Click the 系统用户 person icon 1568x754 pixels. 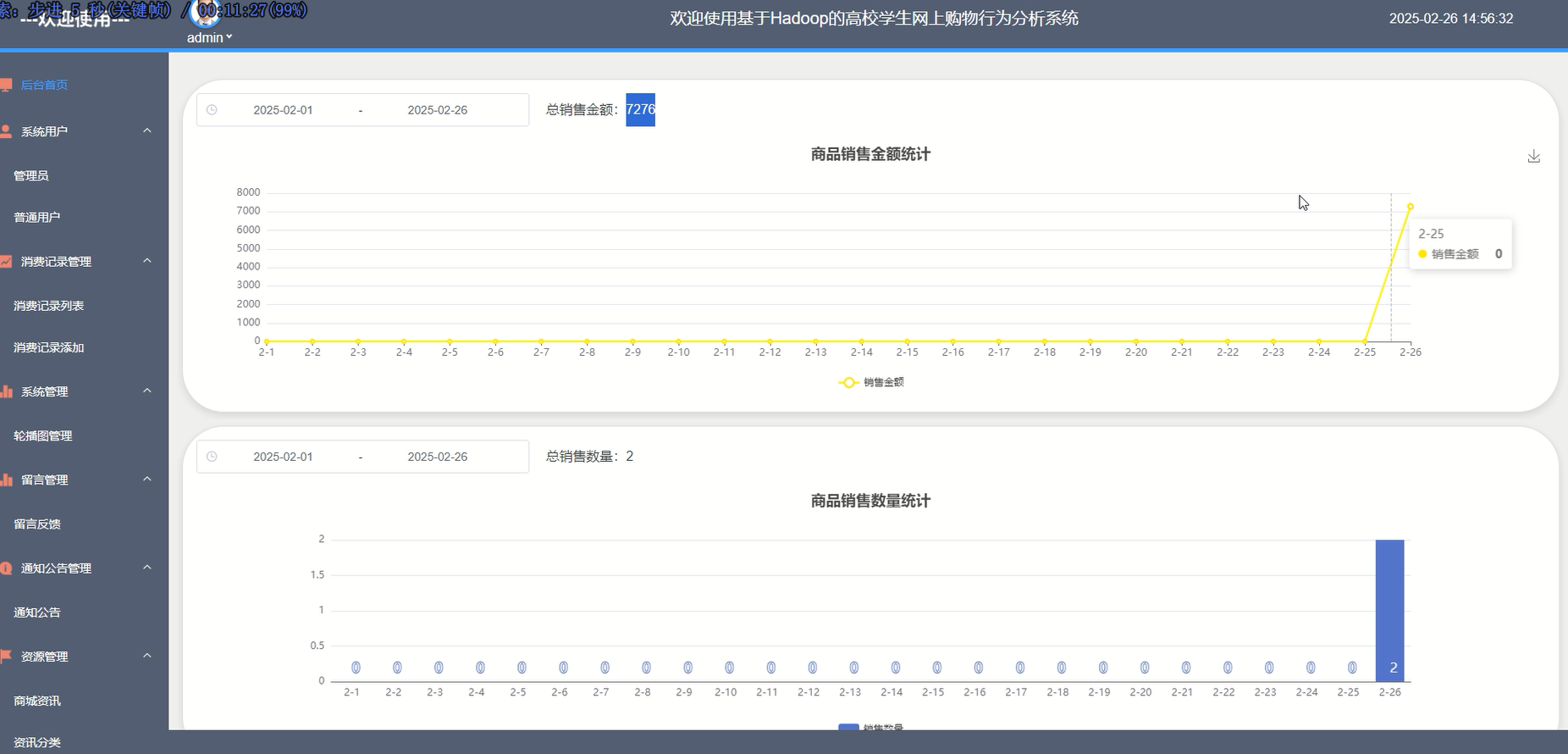click(x=6, y=131)
